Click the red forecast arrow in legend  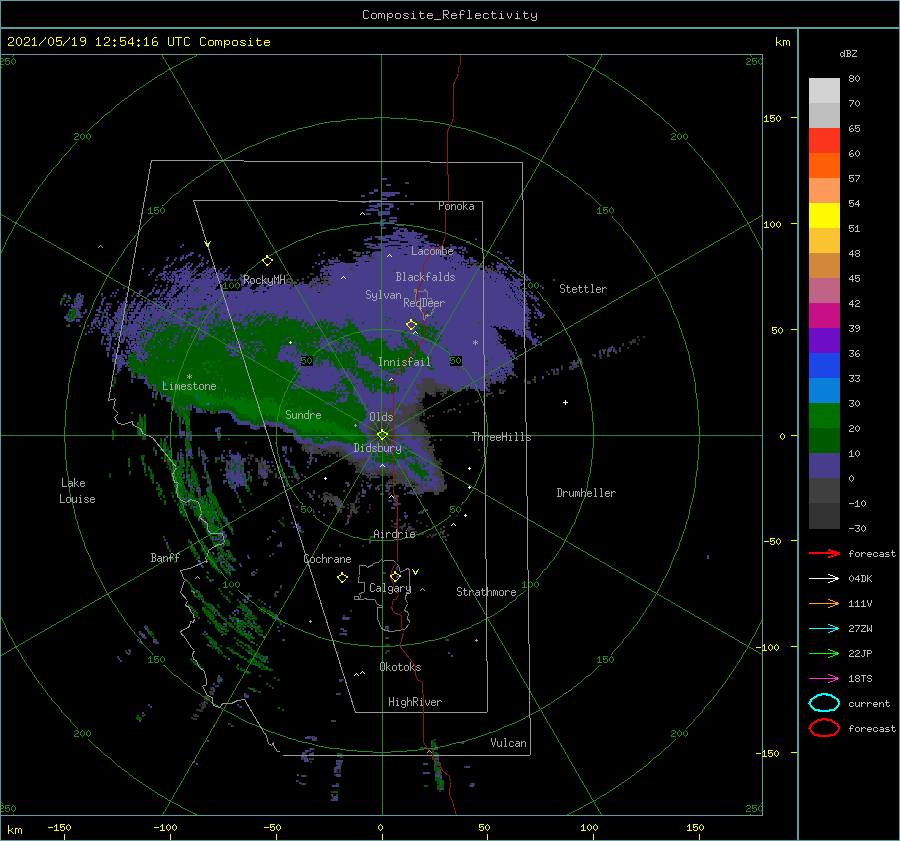[824, 553]
